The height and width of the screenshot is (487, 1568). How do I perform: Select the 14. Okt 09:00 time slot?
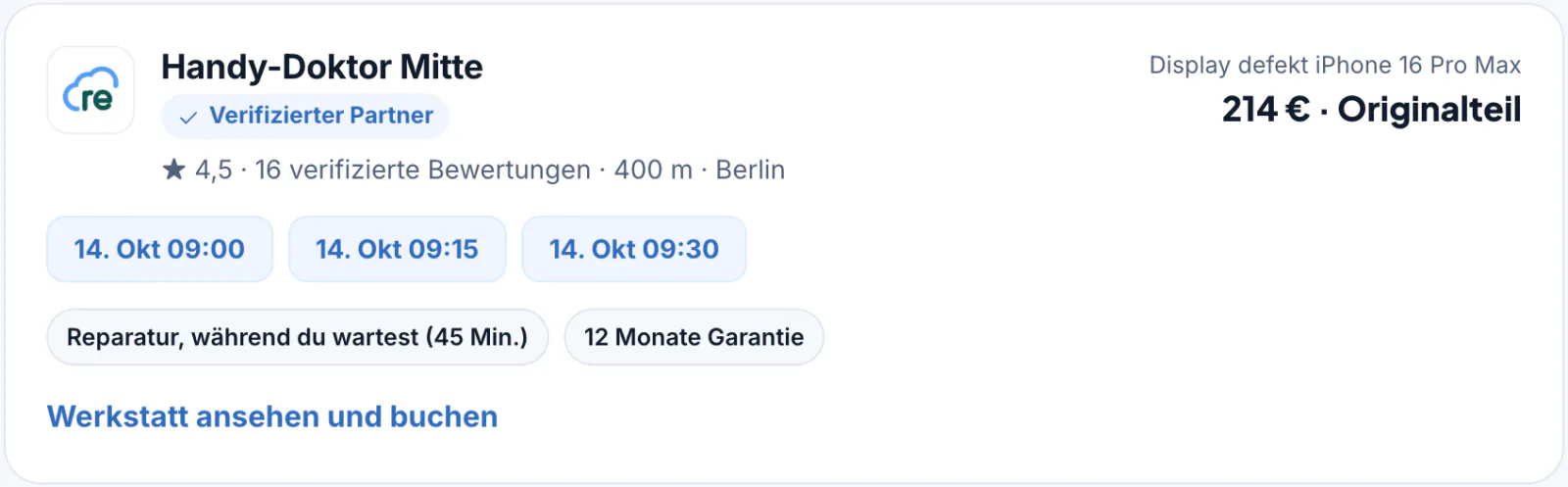[160, 249]
